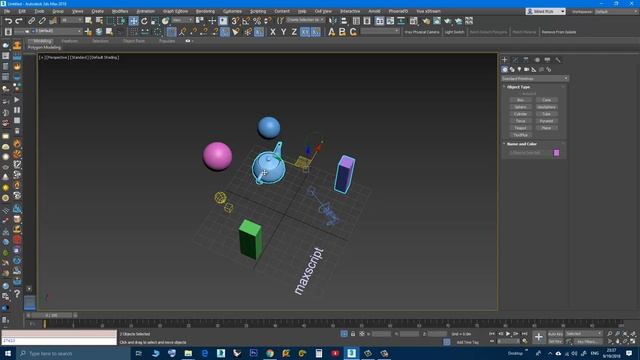Restrict to X axis button
Viewport: 640px width, 360px height.
(273, 32)
